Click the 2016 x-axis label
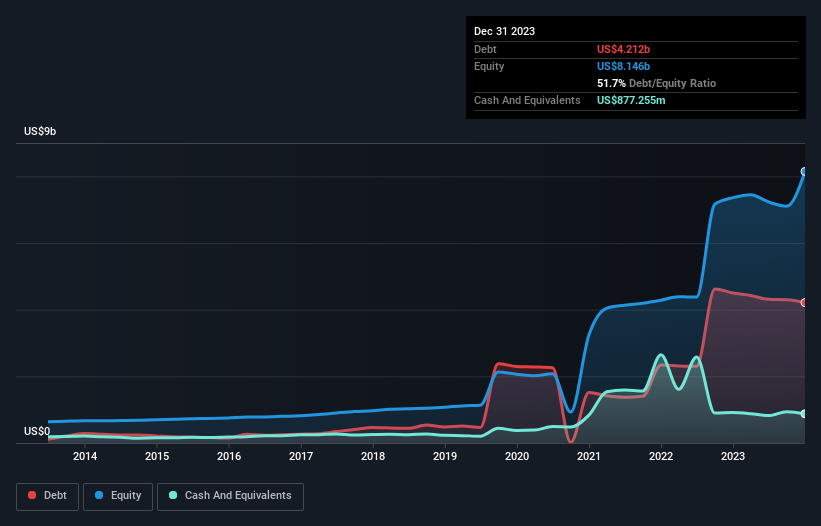This screenshot has width=821, height=526. pos(229,456)
